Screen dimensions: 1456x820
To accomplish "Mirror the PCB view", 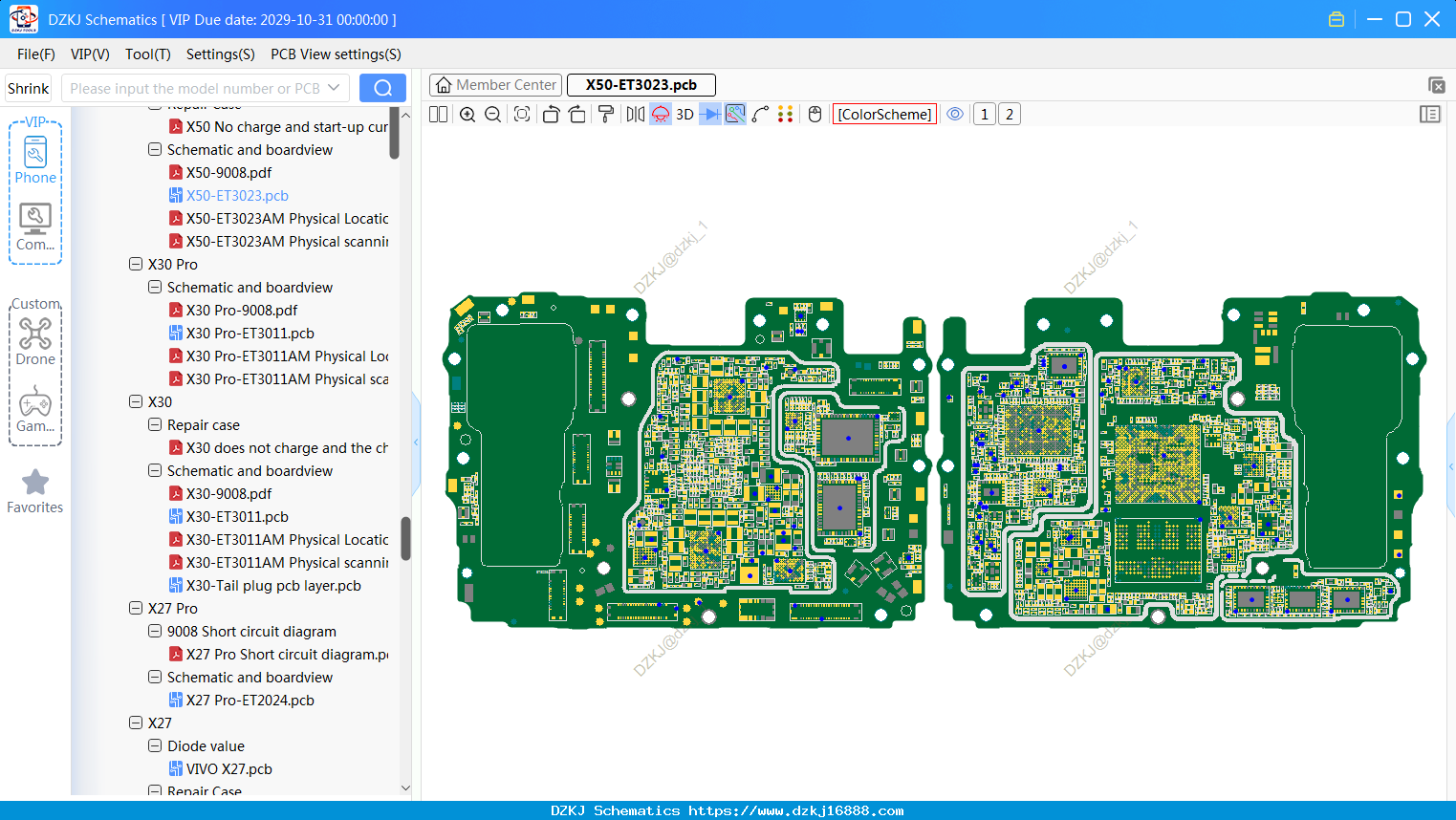I will coord(636,115).
